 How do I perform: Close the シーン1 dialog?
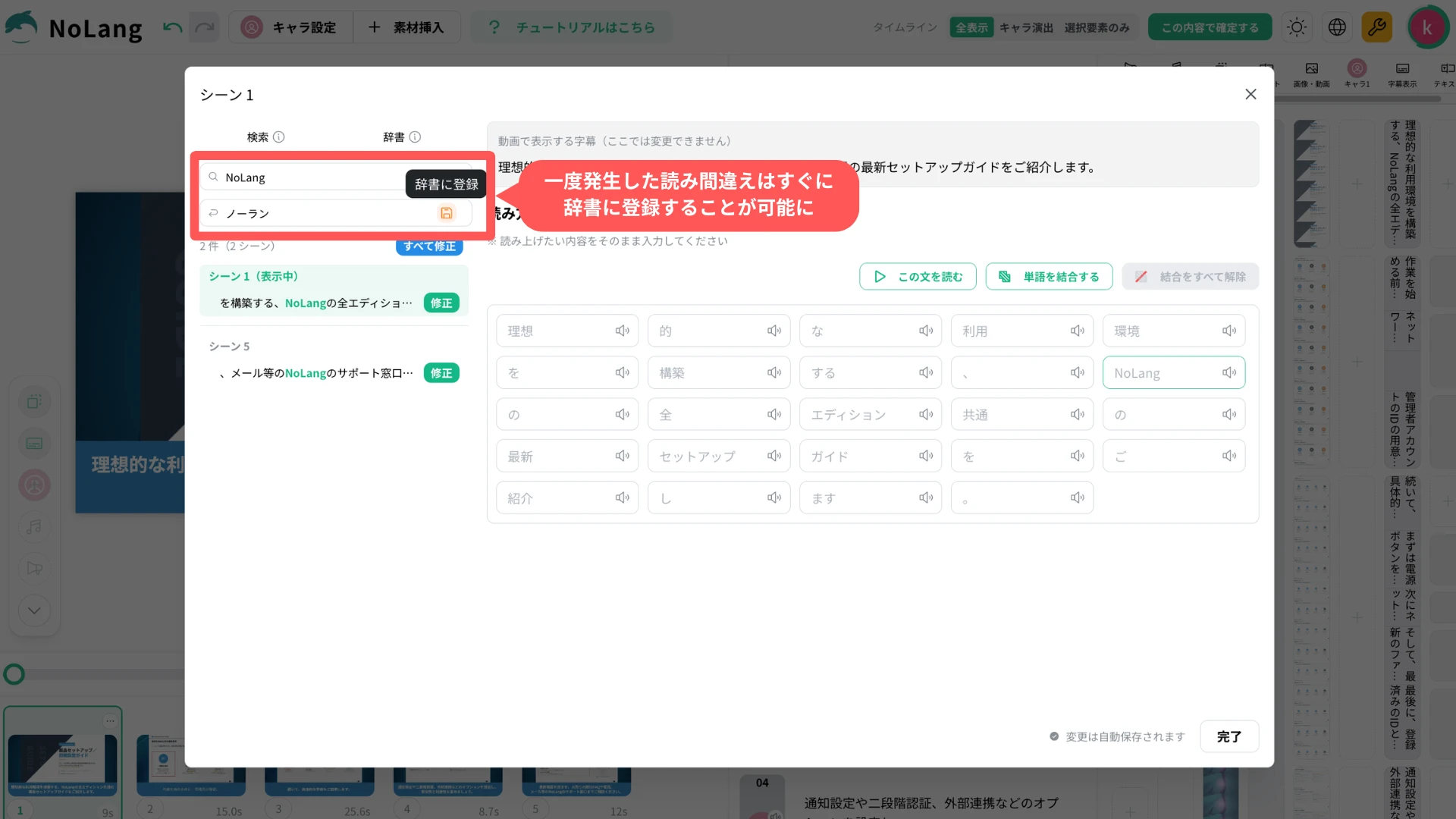(1250, 94)
